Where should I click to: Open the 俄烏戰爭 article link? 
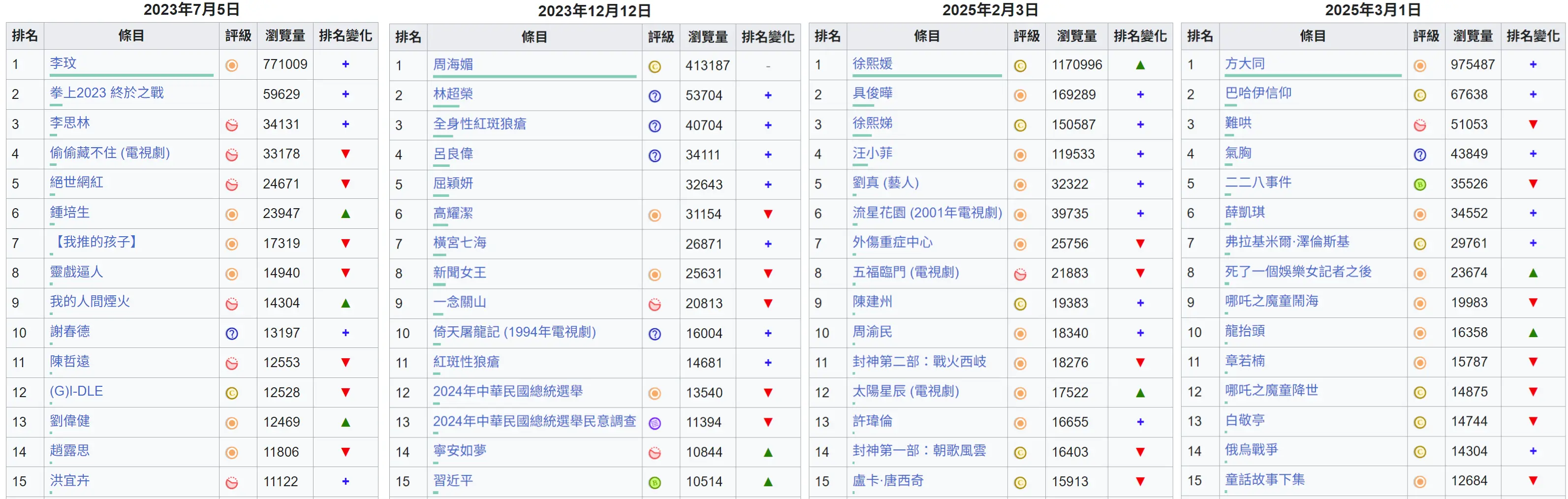point(1252,450)
